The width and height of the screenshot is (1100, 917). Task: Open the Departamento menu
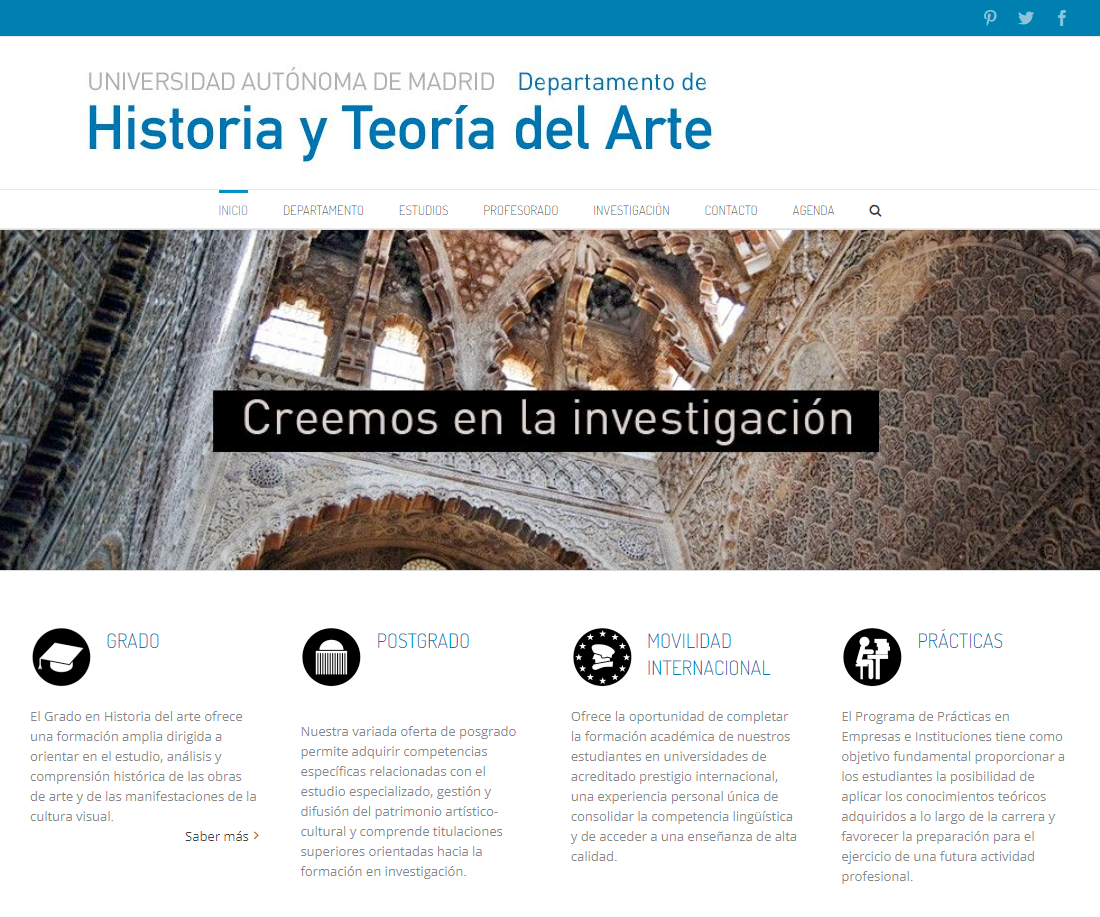pyautogui.click(x=323, y=210)
